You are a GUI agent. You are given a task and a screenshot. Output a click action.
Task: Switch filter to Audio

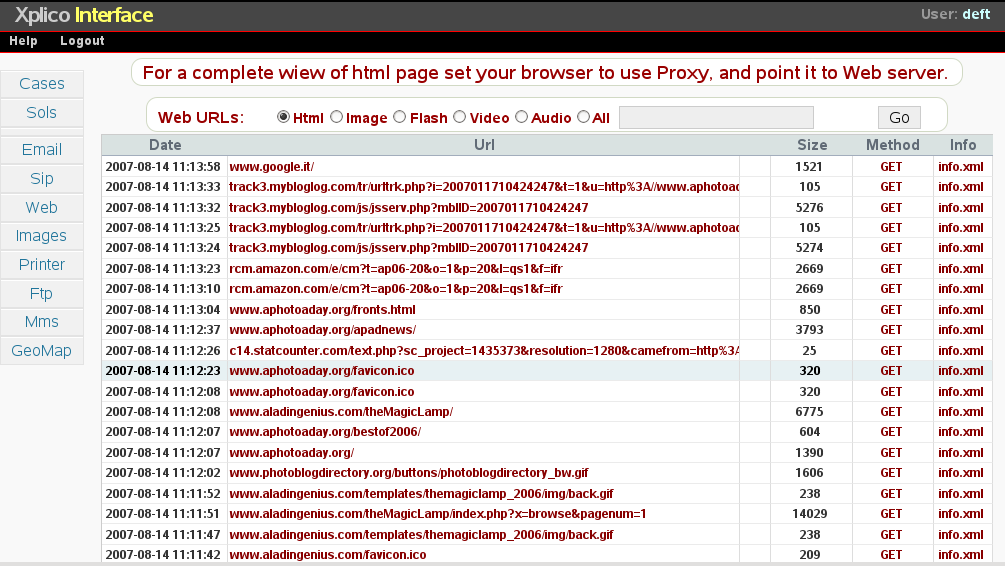[x=521, y=117]
